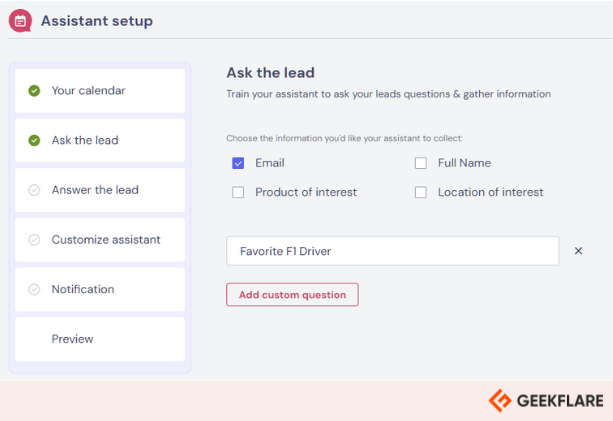This screenshot has height=421, width=613.
Task: Click the Assistant setup calendar logo icon
Action: coord(20,21)
